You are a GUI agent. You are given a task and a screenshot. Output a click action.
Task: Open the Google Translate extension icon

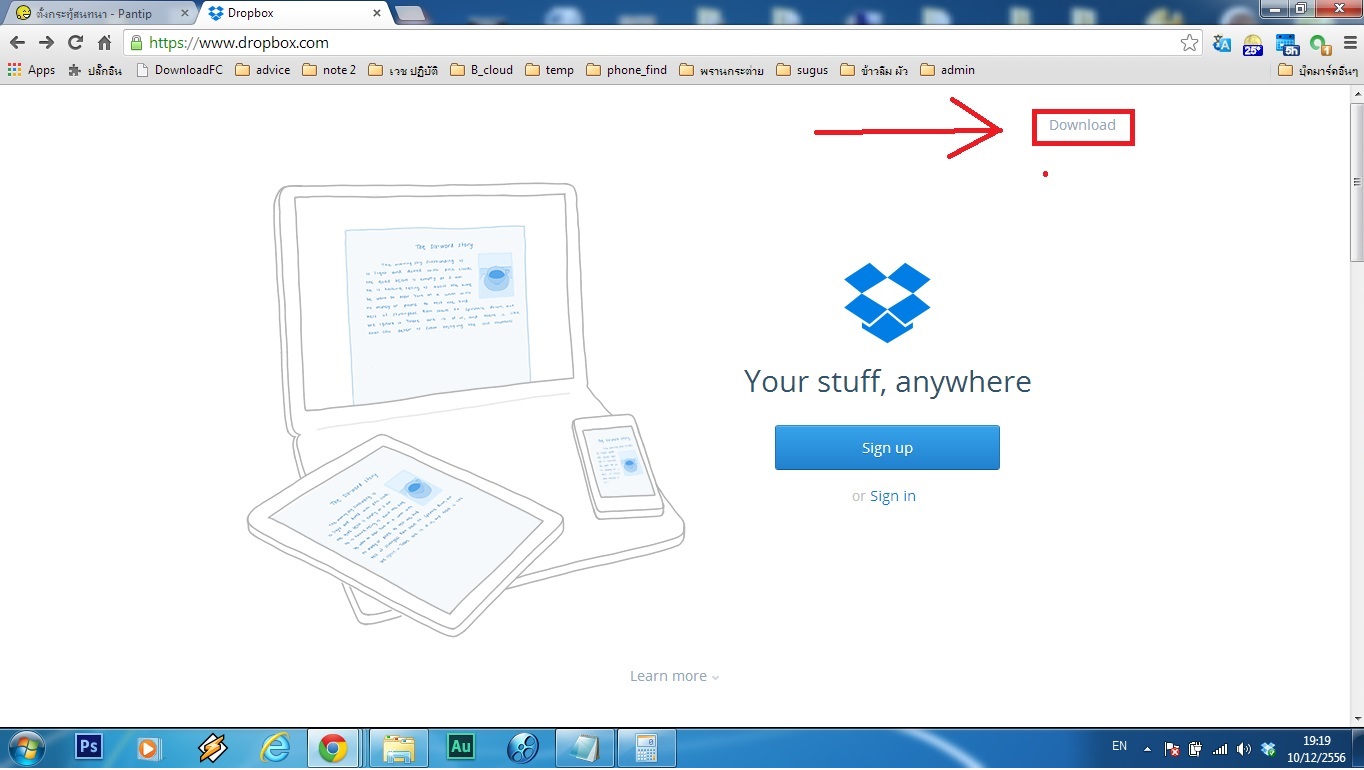click(x=1221, y=43)
